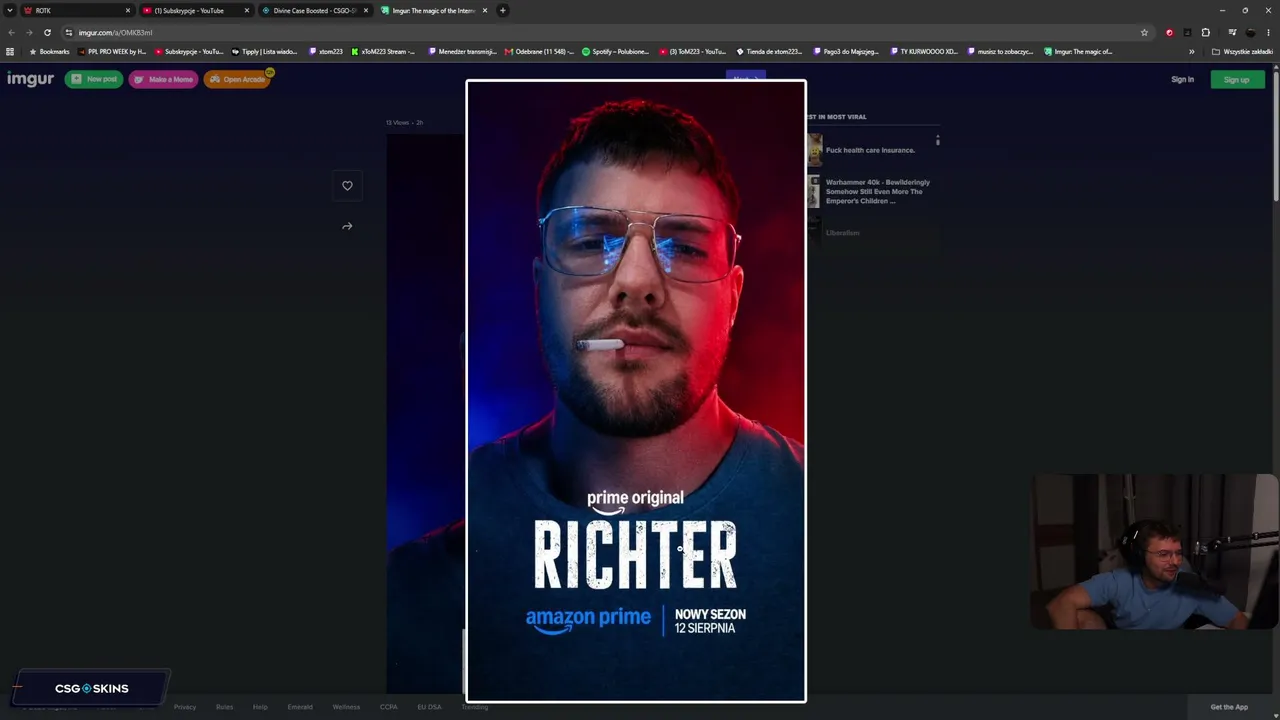Viewport: 1280px width, 720px height.
Task: Open the tab search dropdown
Action: [x=9, y=10]
